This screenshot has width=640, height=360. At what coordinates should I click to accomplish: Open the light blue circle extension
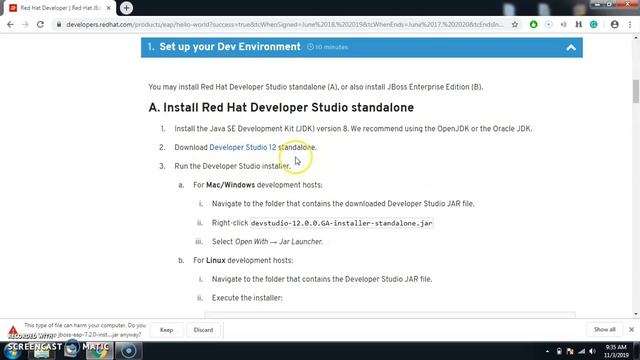pyautogui.click(x=549, y=24)
